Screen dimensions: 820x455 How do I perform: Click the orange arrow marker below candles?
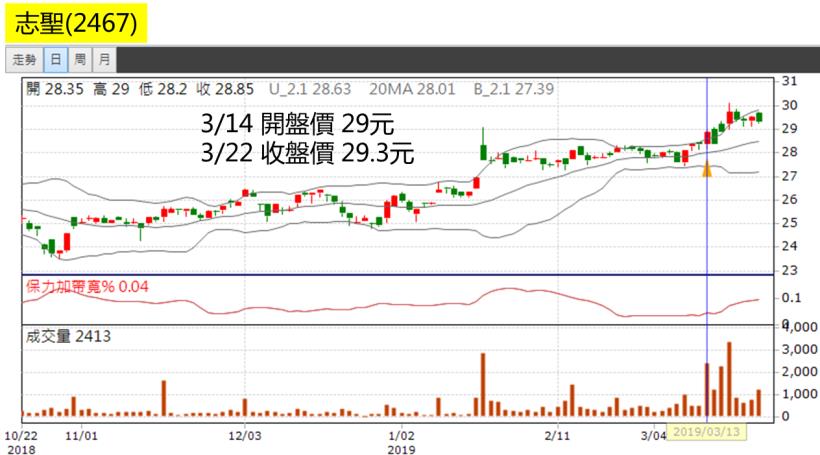707,169
